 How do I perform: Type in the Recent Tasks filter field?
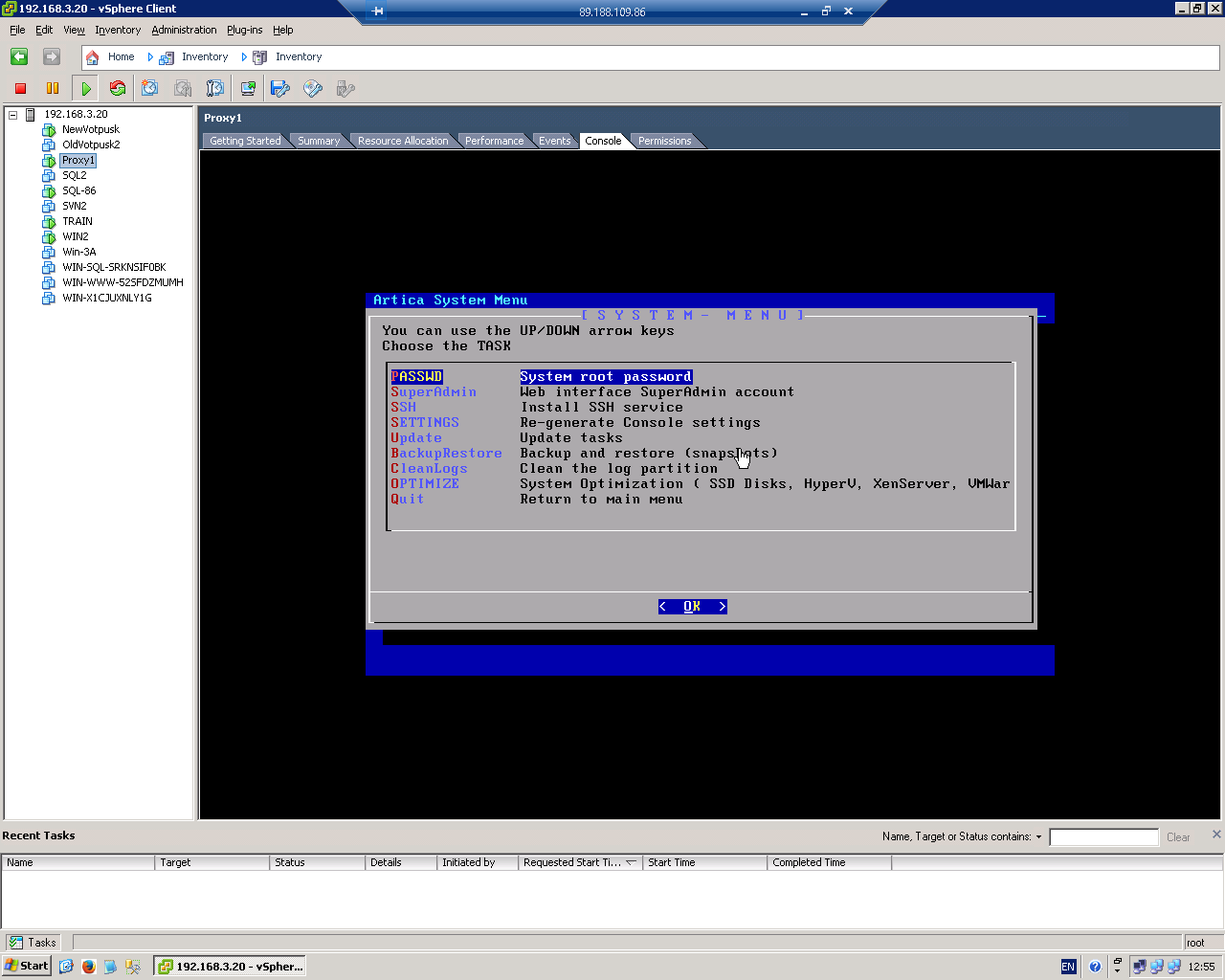click(x=1103, y=837)
